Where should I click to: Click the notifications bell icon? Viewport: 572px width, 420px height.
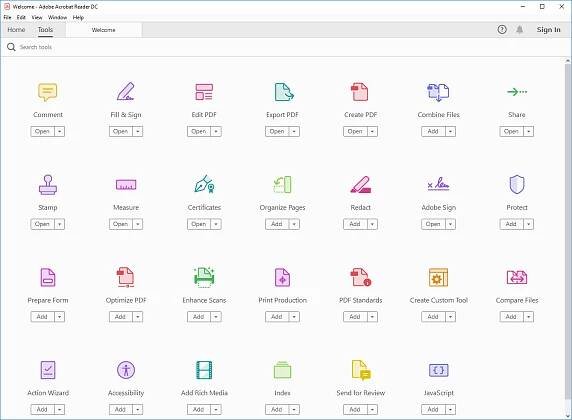(x=519, y=30)
